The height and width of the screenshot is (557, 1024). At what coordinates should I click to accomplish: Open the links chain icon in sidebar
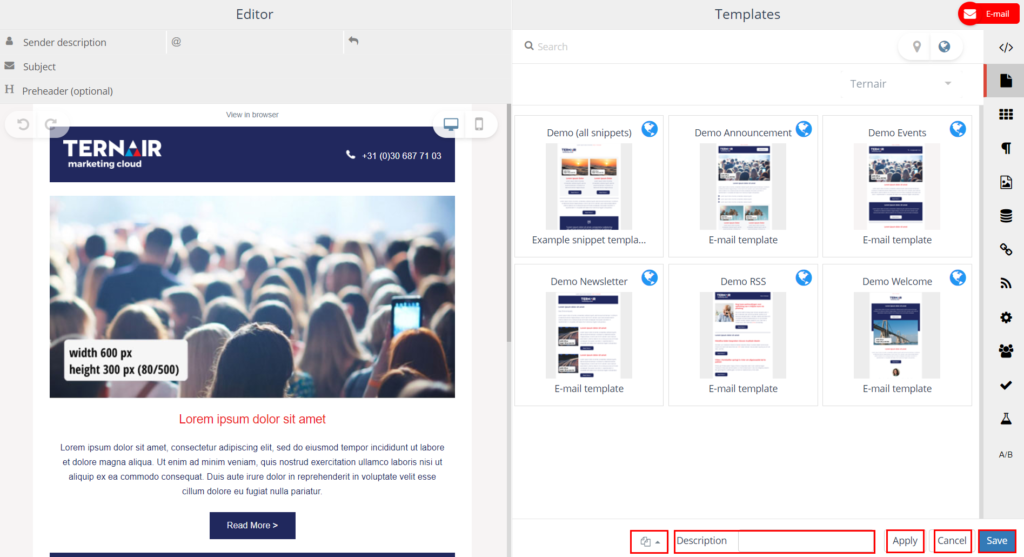pyautogui.click(x=1006, y=249)
